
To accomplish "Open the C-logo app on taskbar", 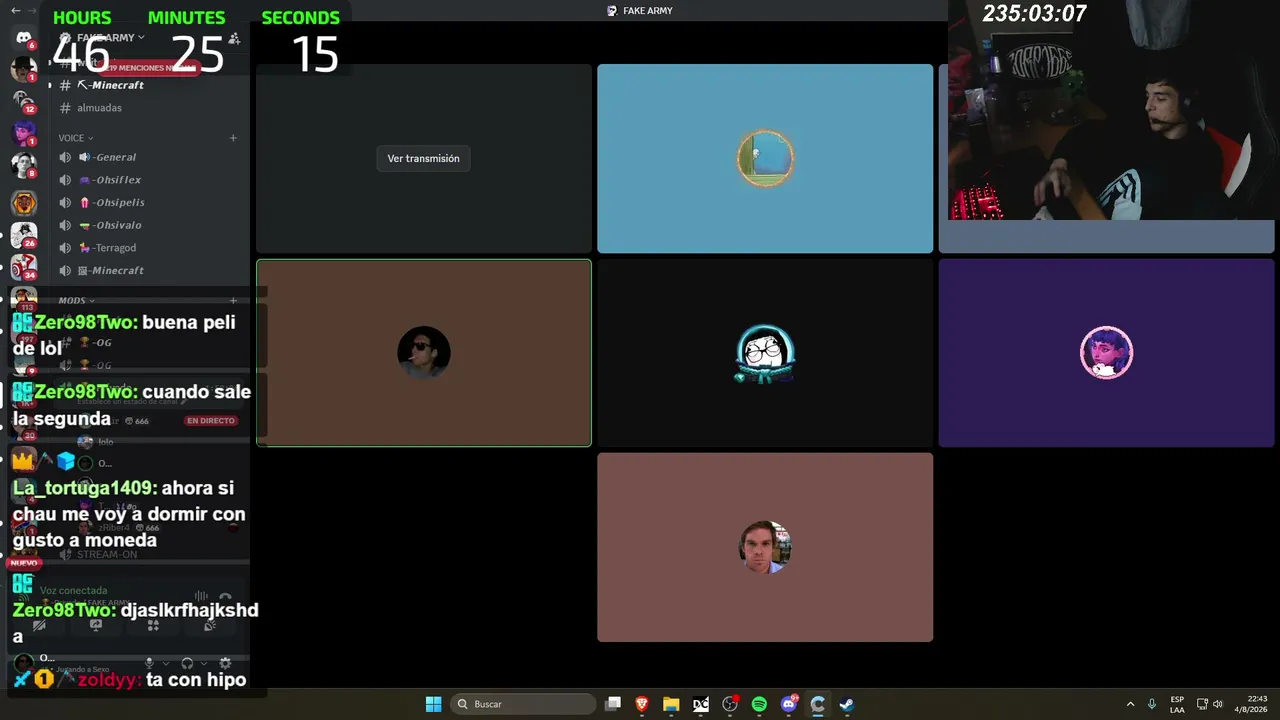I will 818,704.
